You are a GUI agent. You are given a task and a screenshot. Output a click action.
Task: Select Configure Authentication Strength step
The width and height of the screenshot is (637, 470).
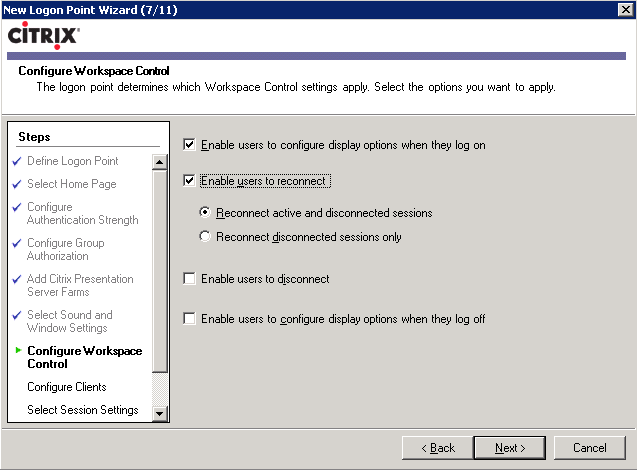(83, 213)
